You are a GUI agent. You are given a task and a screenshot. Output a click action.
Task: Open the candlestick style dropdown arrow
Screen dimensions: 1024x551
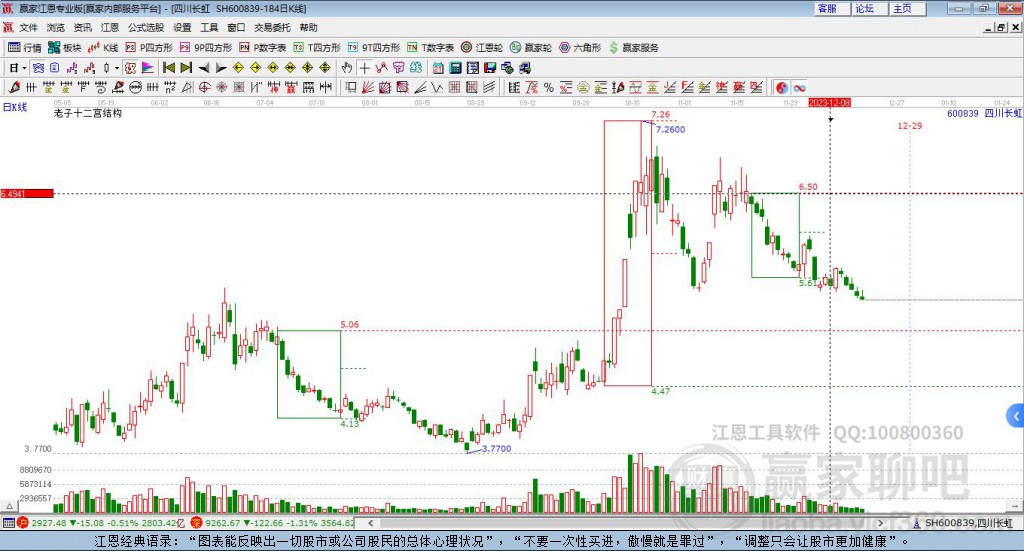coord(117,68)
